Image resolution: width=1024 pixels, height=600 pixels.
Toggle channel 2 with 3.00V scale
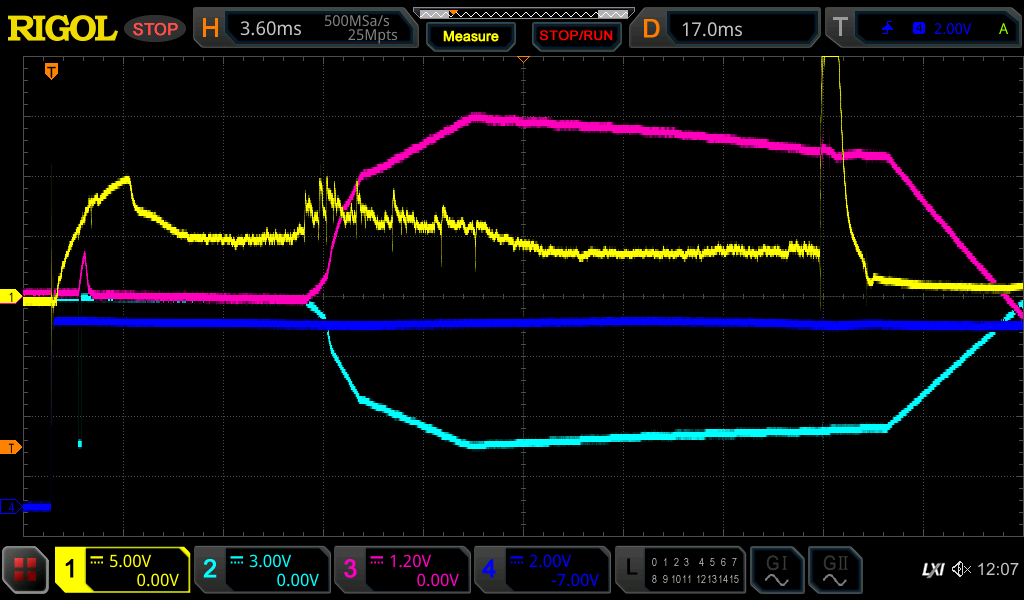click(x=261, y=571)
